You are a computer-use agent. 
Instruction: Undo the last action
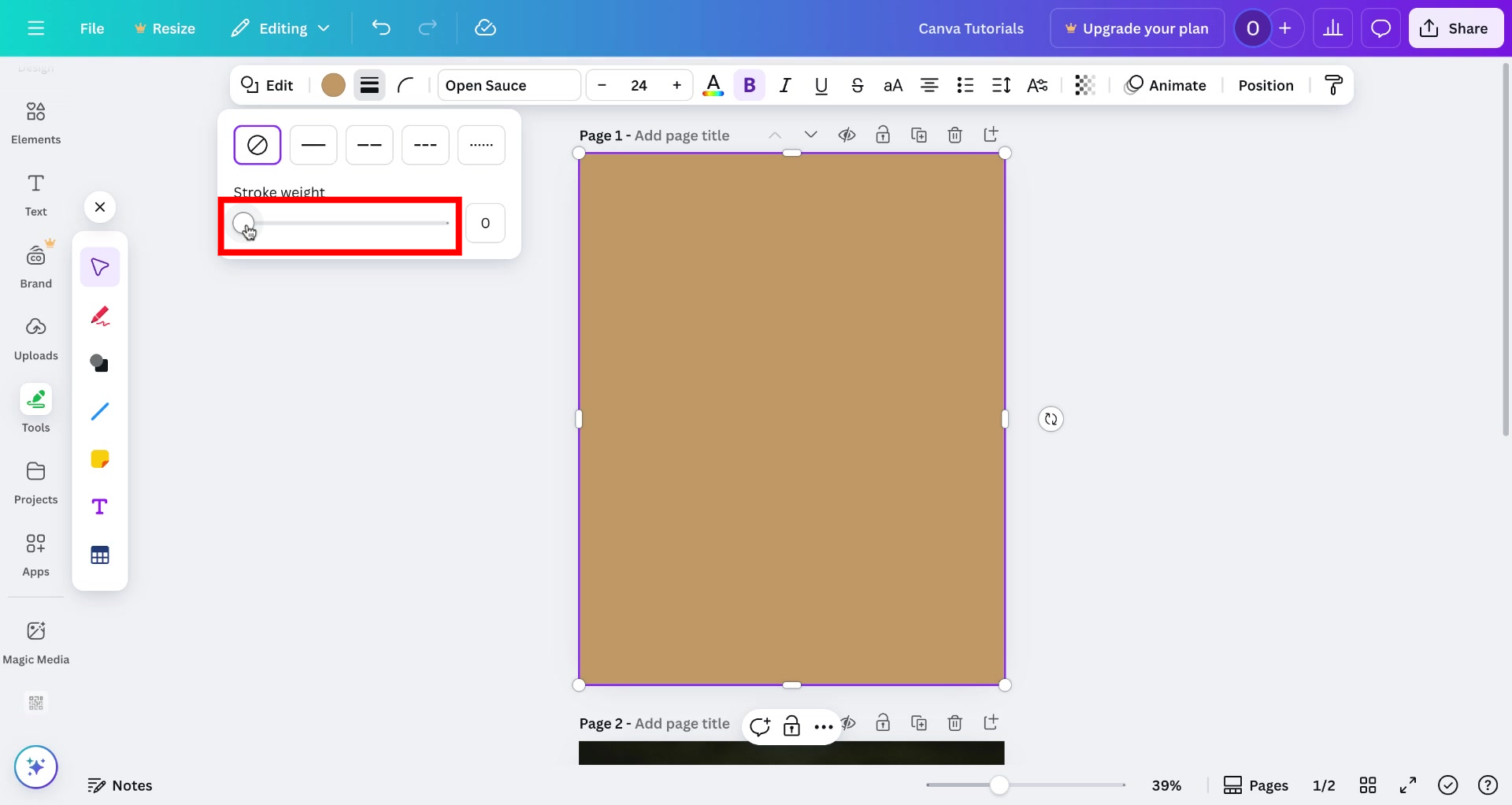tap(382, 28)
